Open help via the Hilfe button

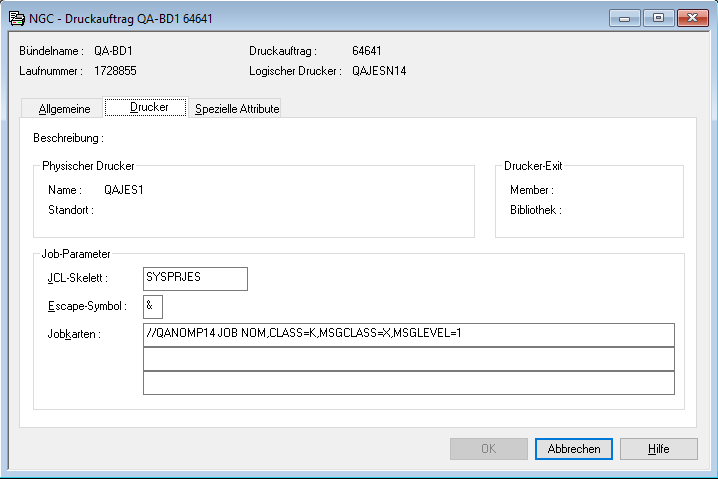click(x=658, y=449)
